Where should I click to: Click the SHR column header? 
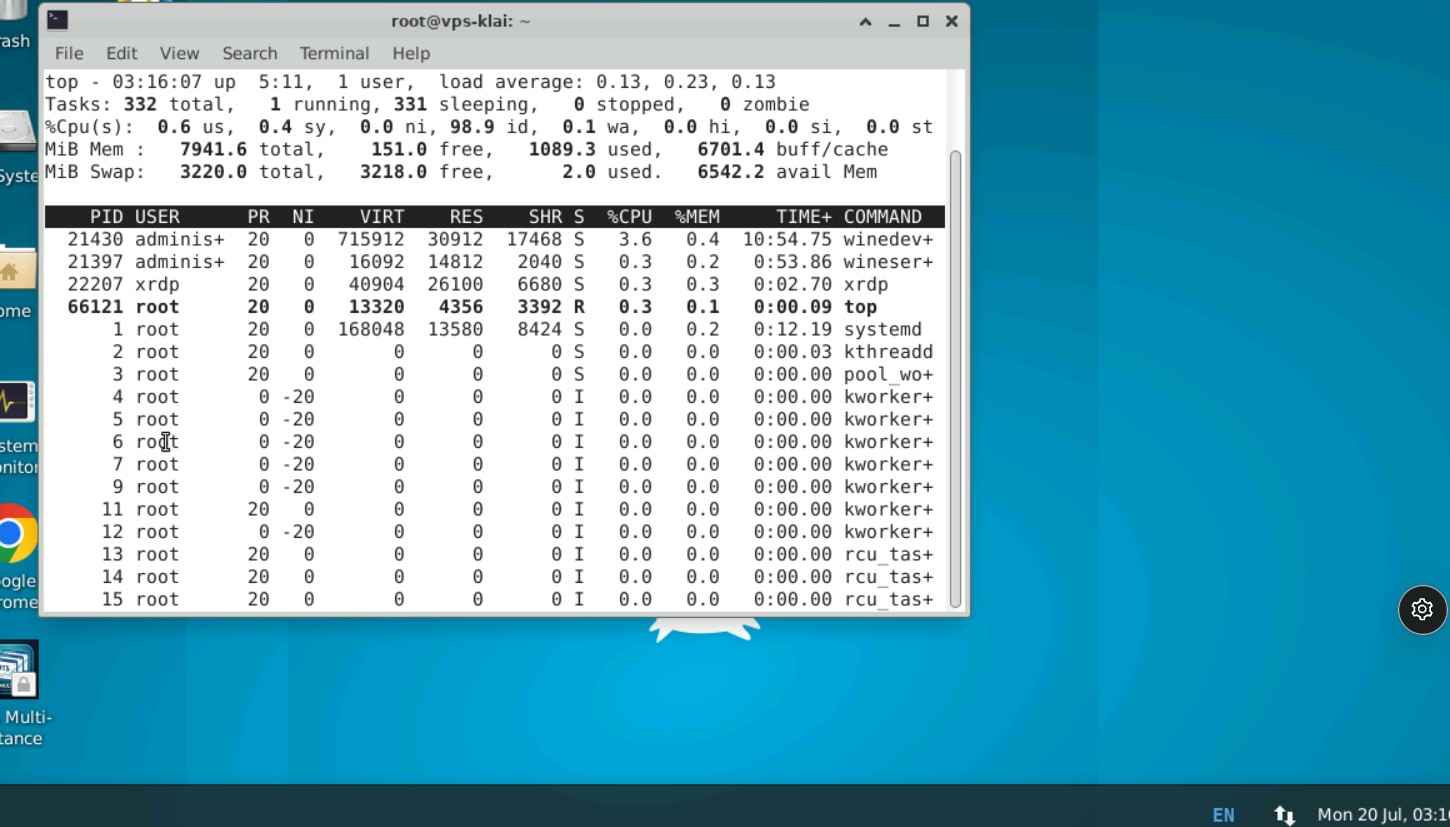pos(545,217)
